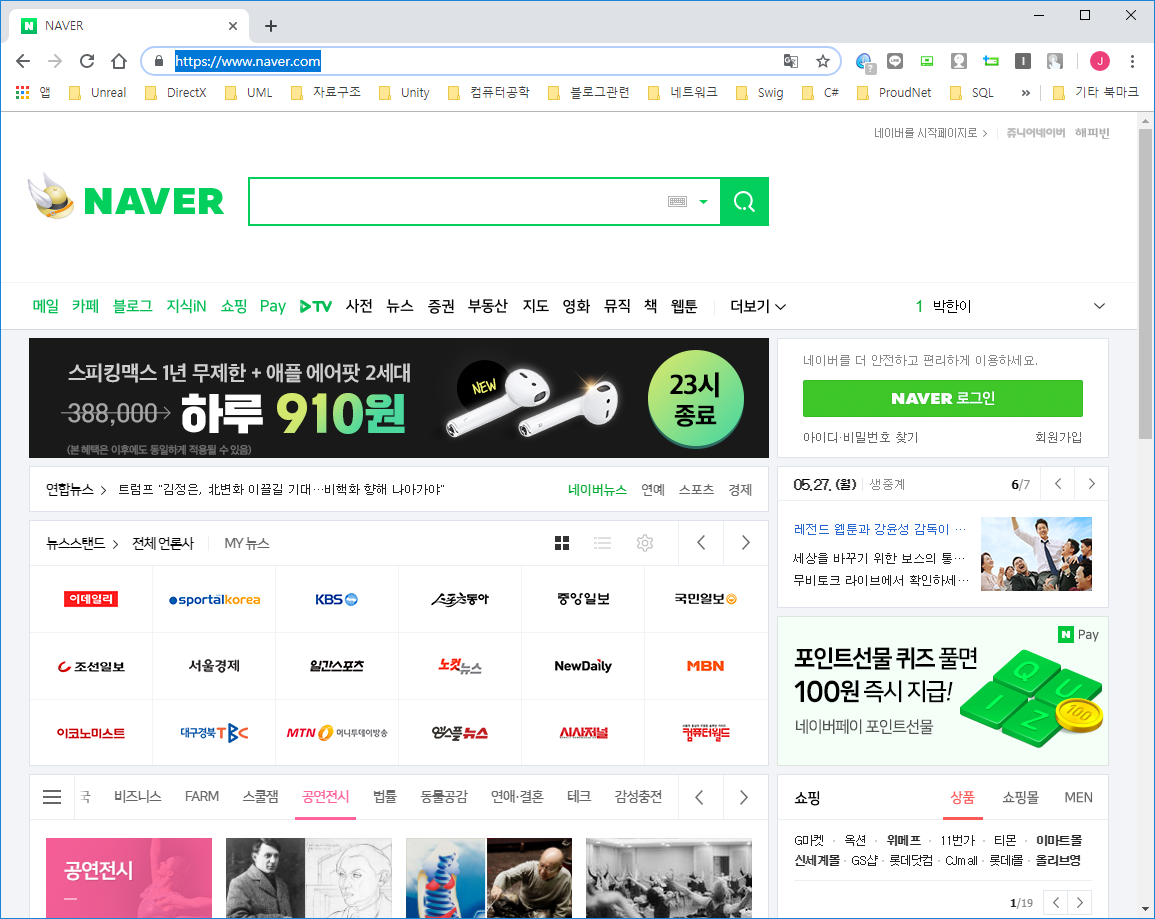Open the Unreal bookmarks folder
Viewport: 1155px width, 919px height.
(97, 92)
